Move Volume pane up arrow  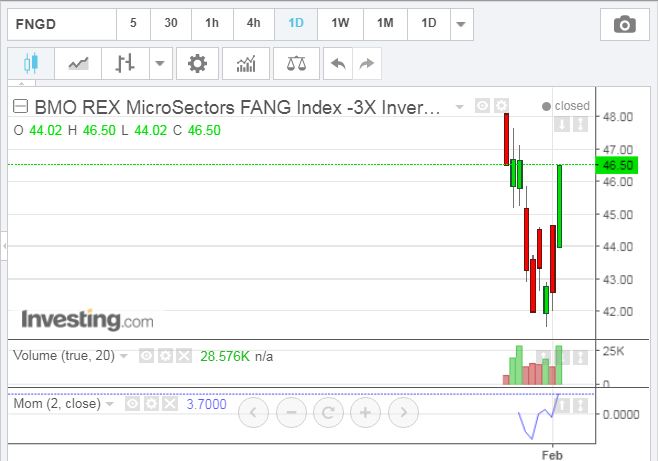point(543,357)
